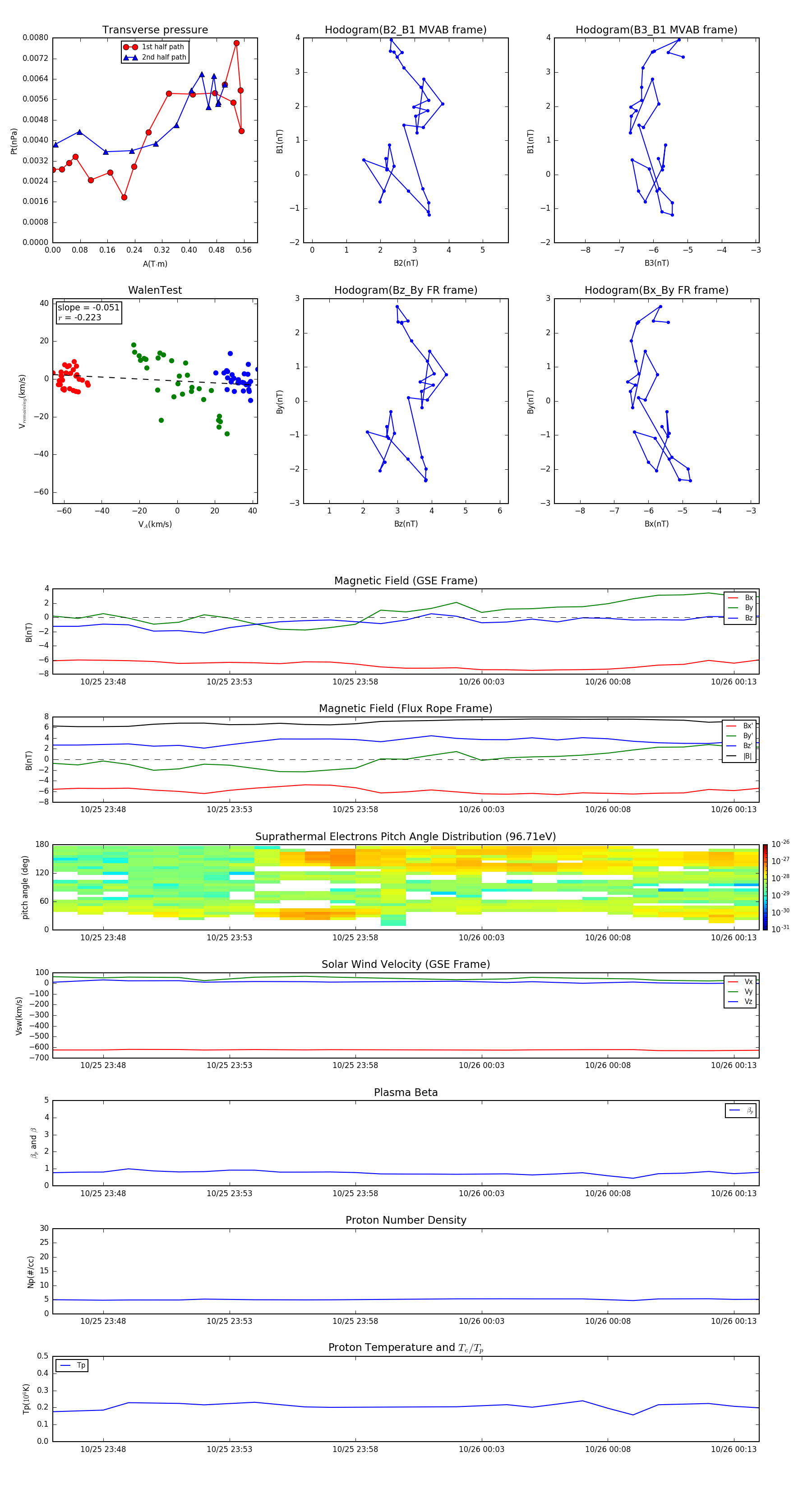
Task: Click the "Magnetic Field (Flux Rope Frame)" title
Action: pos(406,709)
